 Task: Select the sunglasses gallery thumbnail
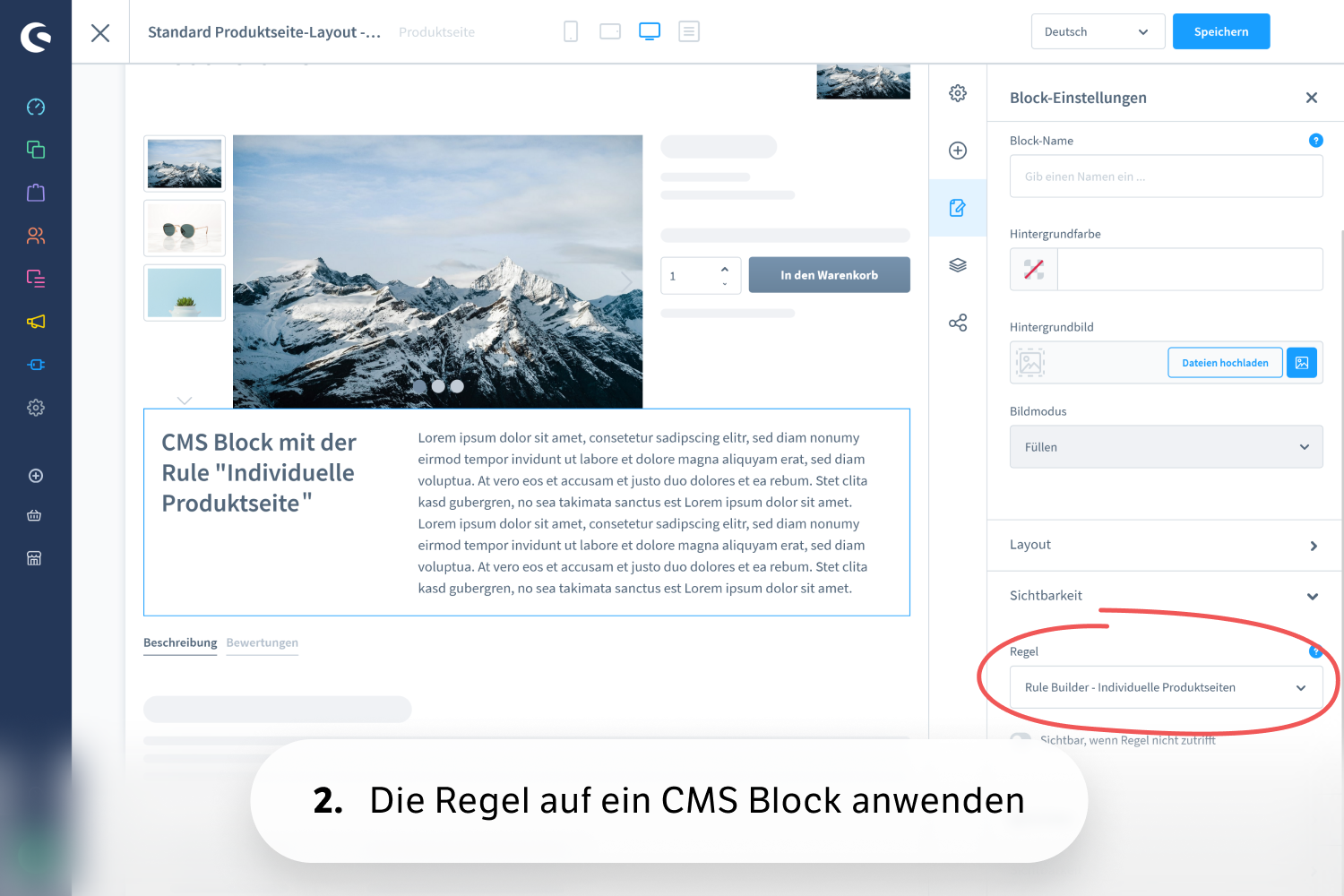(x=185, y=228)
